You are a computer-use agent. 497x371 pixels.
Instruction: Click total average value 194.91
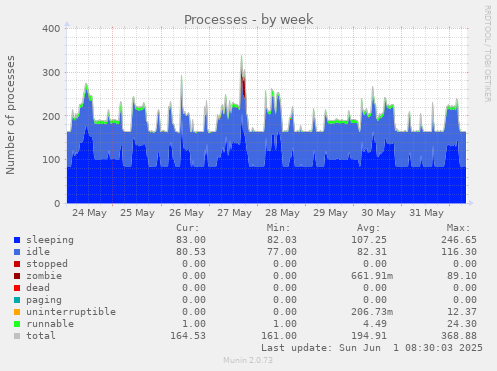click(369, 336)
